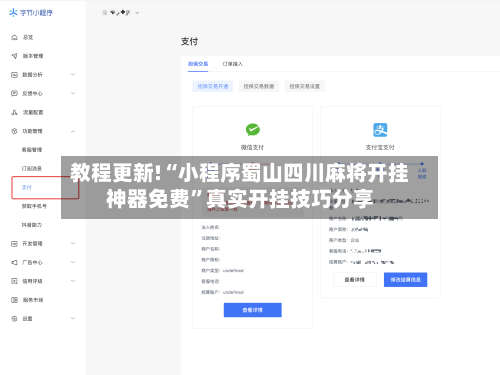
Task: Click the 广告中心 megaphone icon
Action: 14,262
